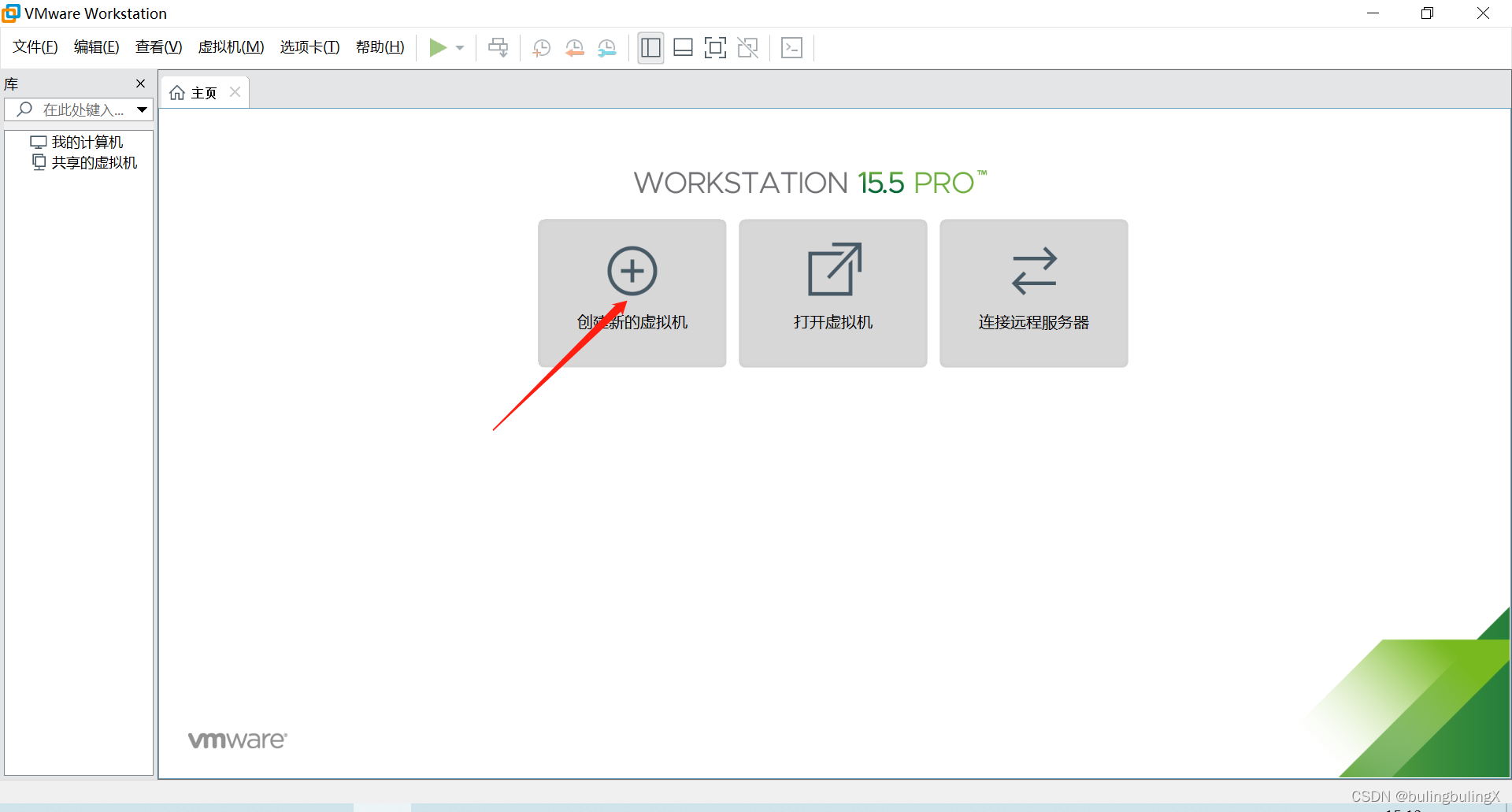The height and width of the screenshot is (812, 1512).
Task: Open the 编辑(E) menu
Action: click(96, 47)
